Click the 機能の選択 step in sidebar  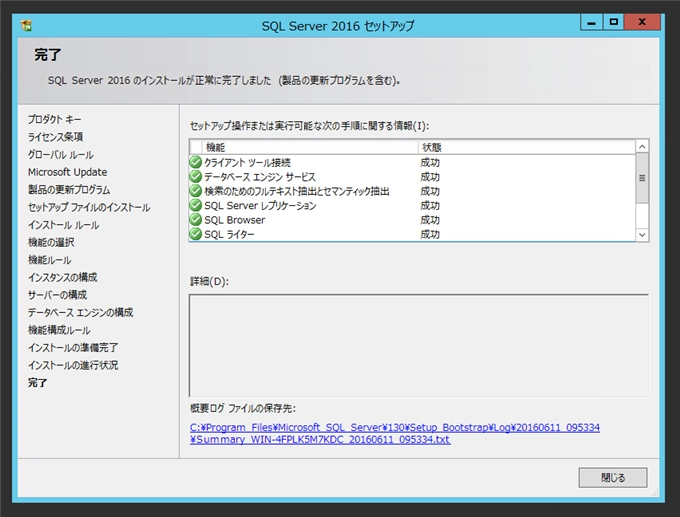click(51, 242)
